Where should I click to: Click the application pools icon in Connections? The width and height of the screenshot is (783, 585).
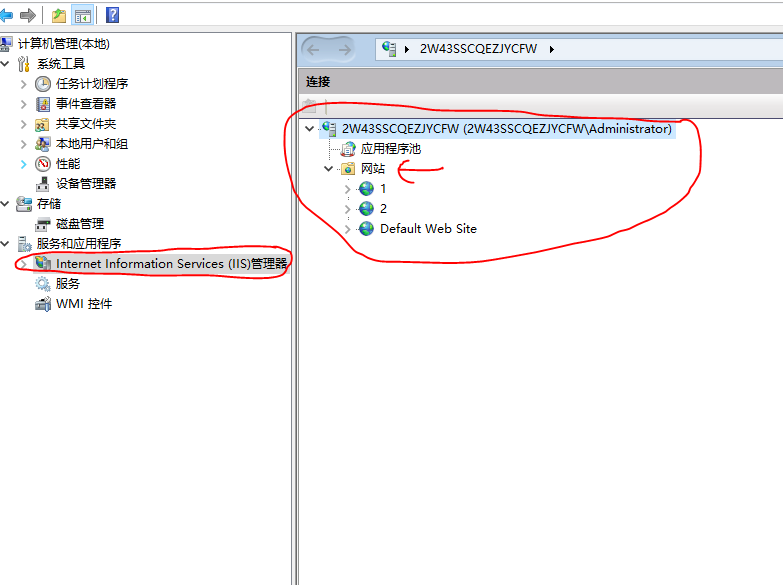point(348,149)
